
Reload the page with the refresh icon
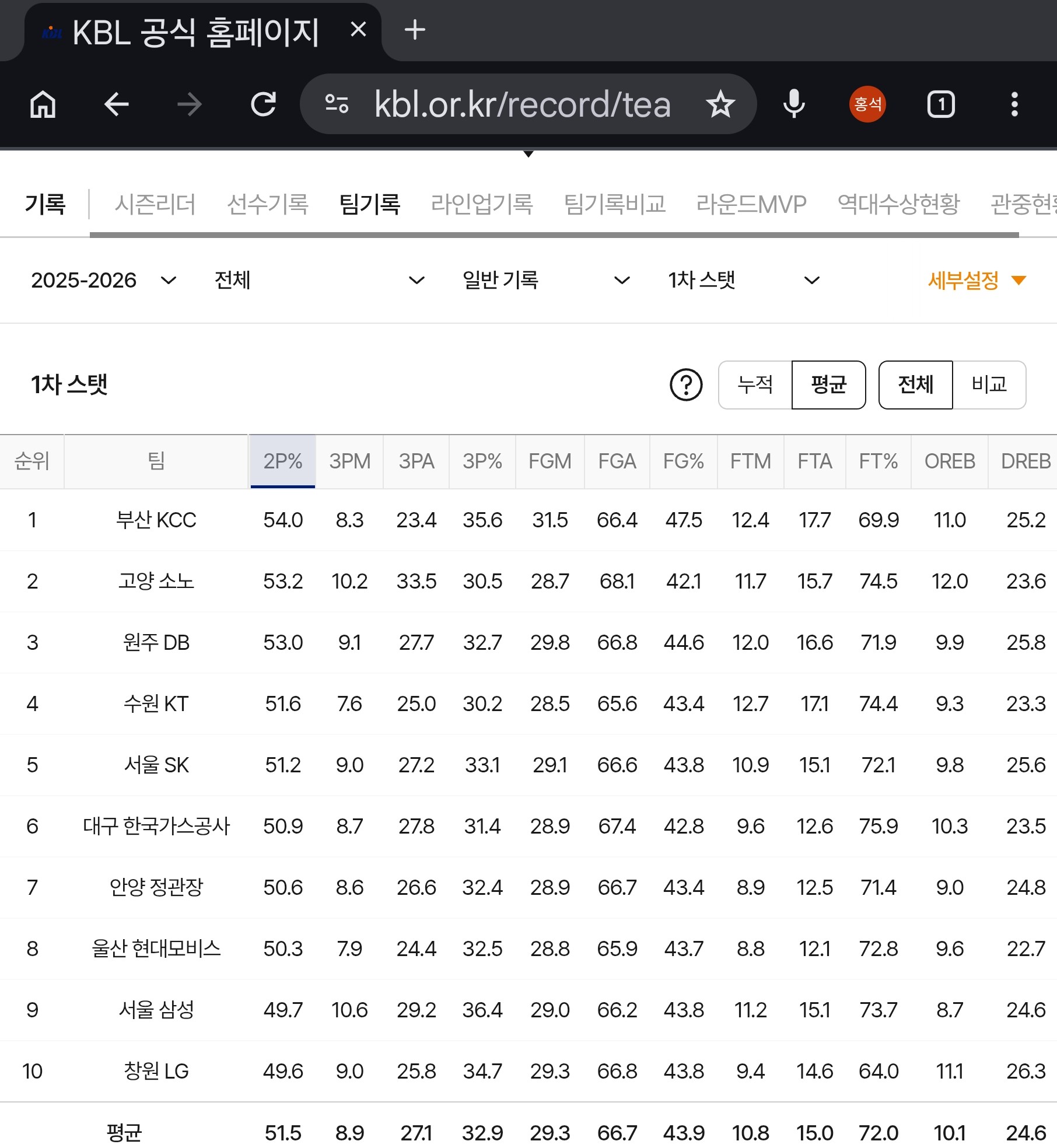click(263, 105)
